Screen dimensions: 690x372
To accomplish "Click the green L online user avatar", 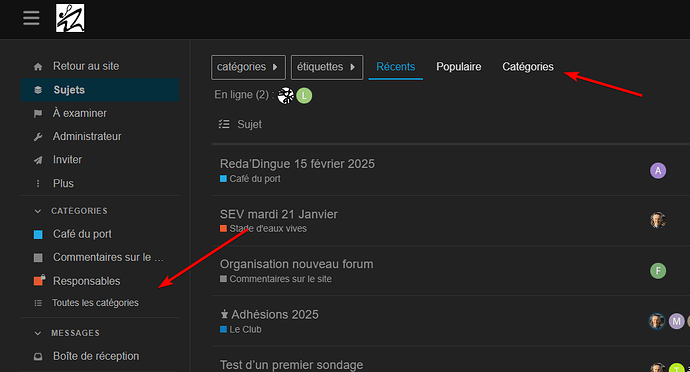I will point(304,96).
